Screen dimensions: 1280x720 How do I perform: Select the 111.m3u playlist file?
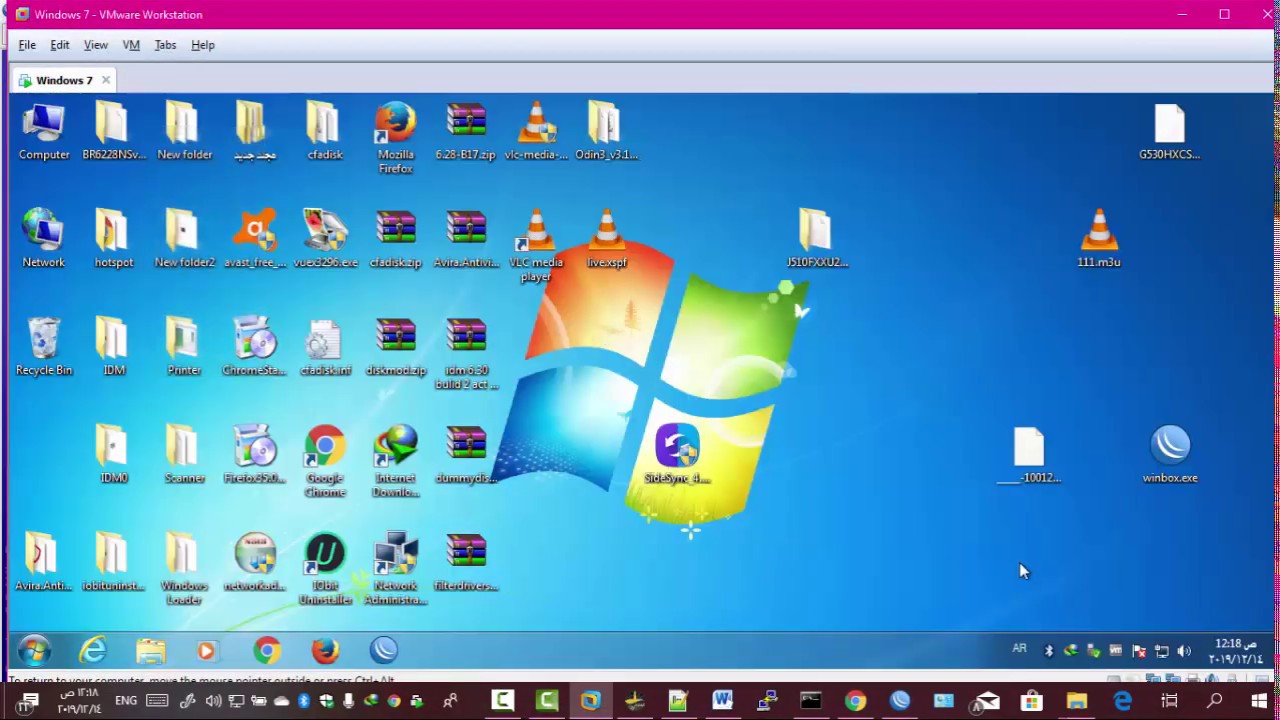pyautogui.click(x=1099, y=238)
